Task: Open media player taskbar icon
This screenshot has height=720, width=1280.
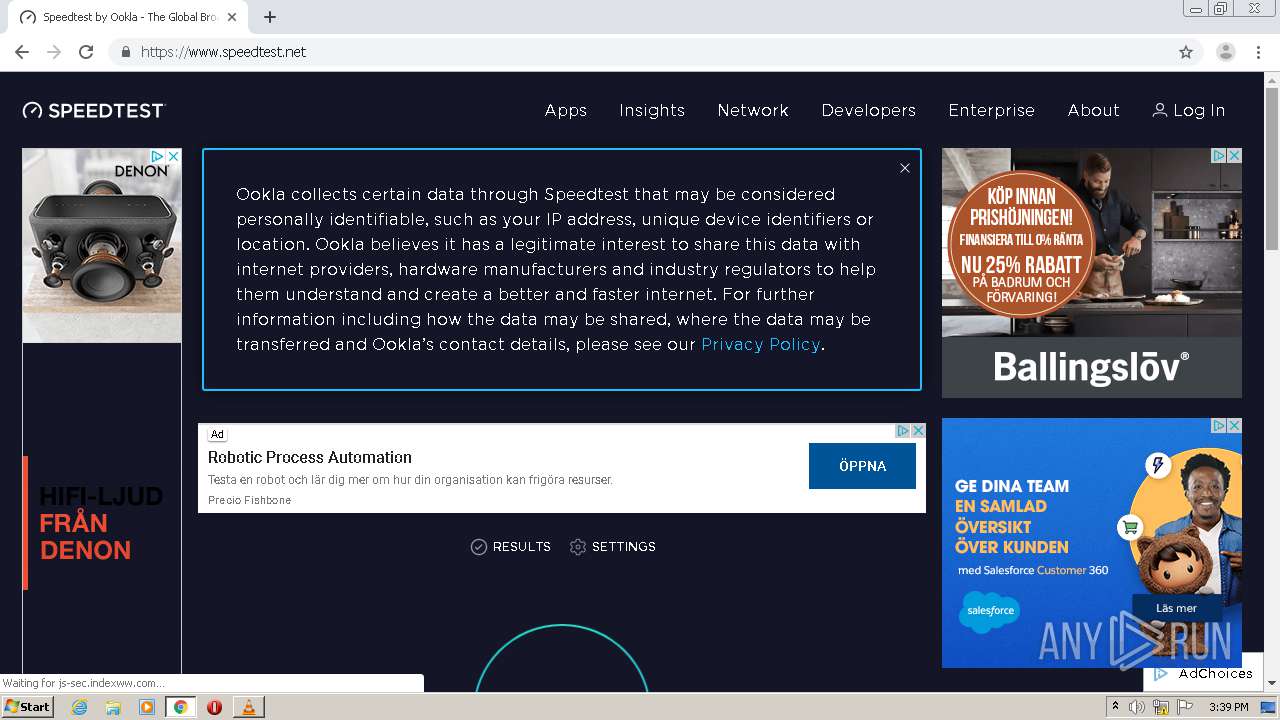Action: click(147, 707)
